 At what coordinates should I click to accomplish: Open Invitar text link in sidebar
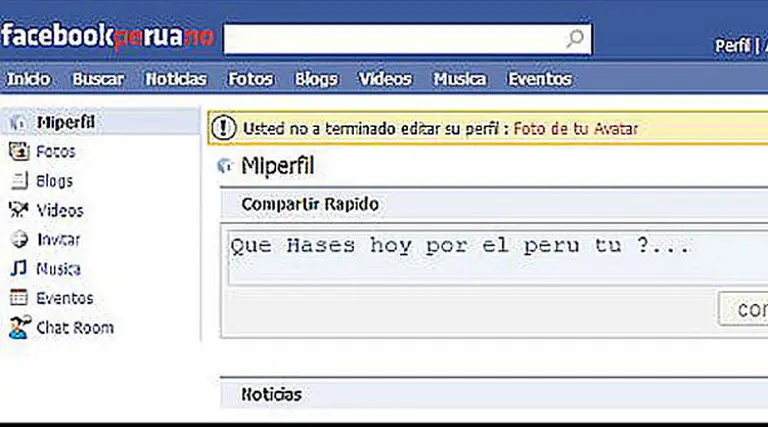point(58,239)
